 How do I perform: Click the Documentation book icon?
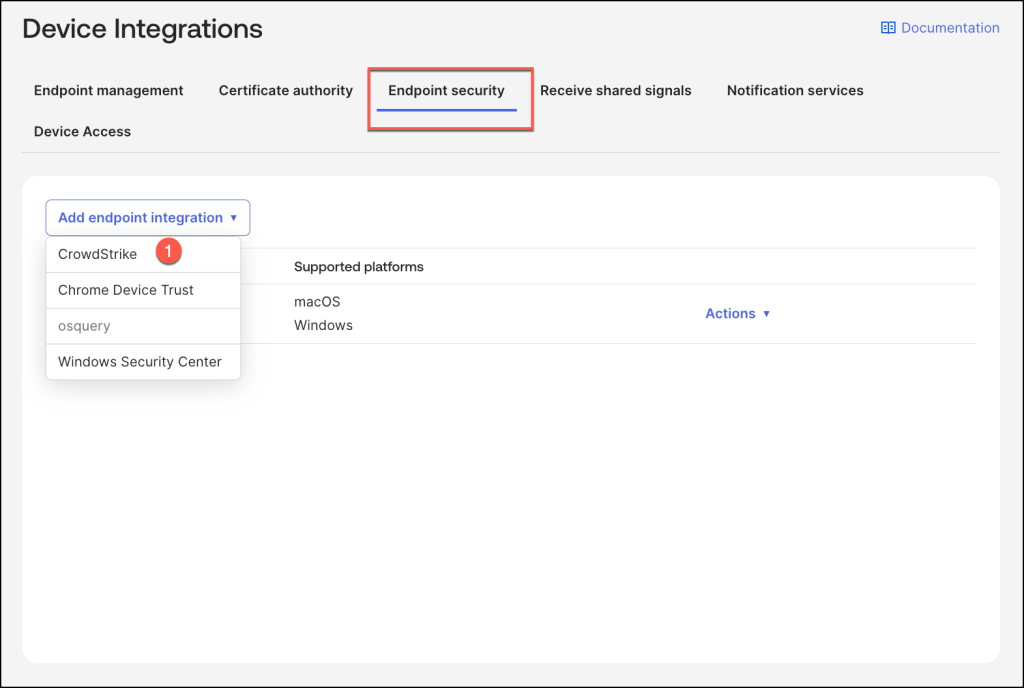[x=888, y=28]
